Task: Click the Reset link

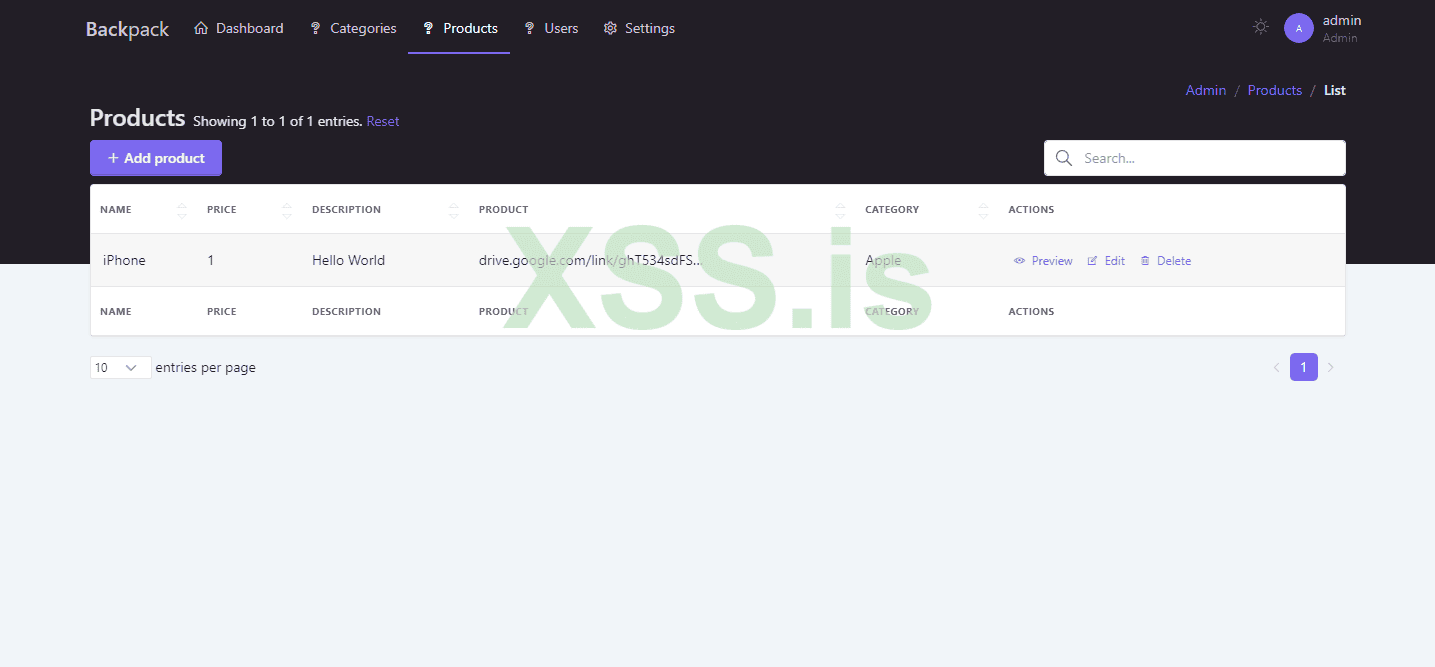Action: coord(383,121)
